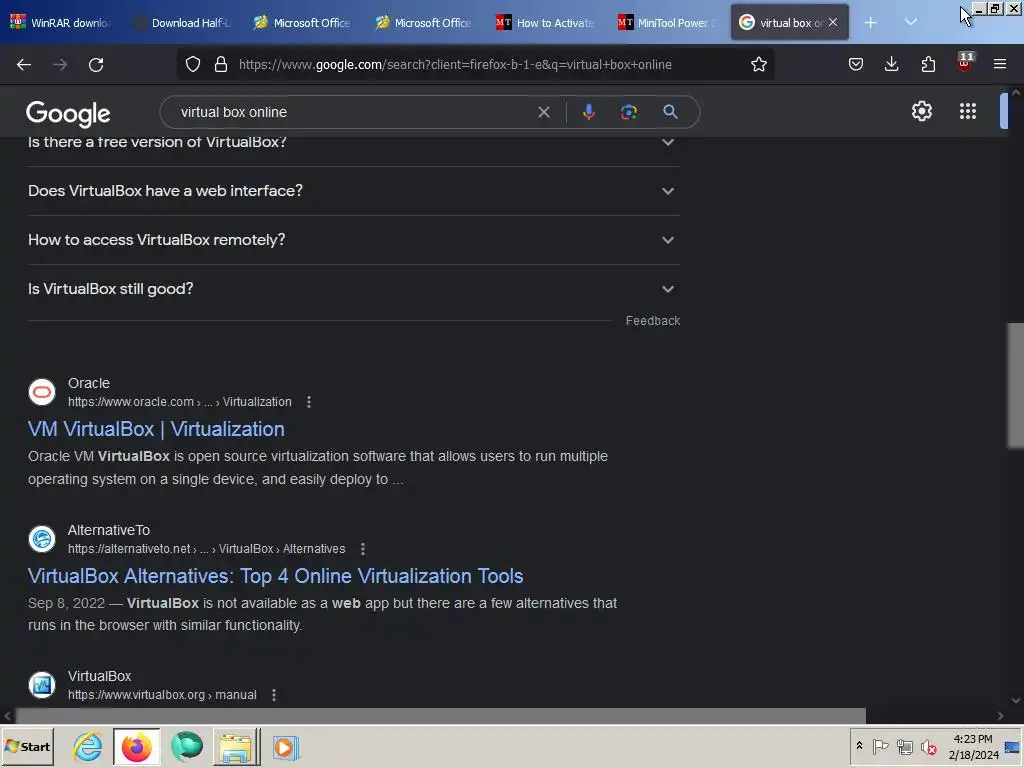Open the Save to Pocket icon
The width and height of the screenshot is (1024, 768).
pyautogui.click(x=856, y=65)
